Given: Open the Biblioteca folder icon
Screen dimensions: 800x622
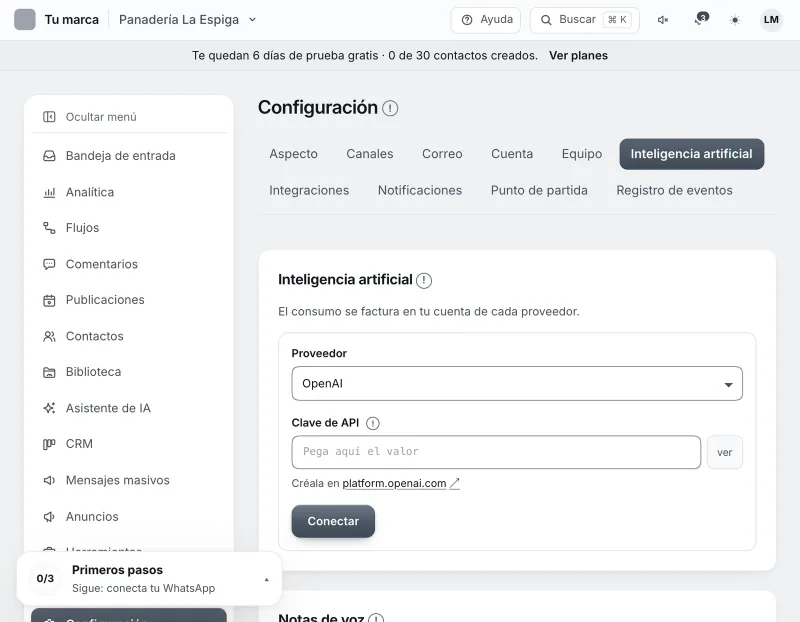Looking at the screenshot, I should coord(49,372).
